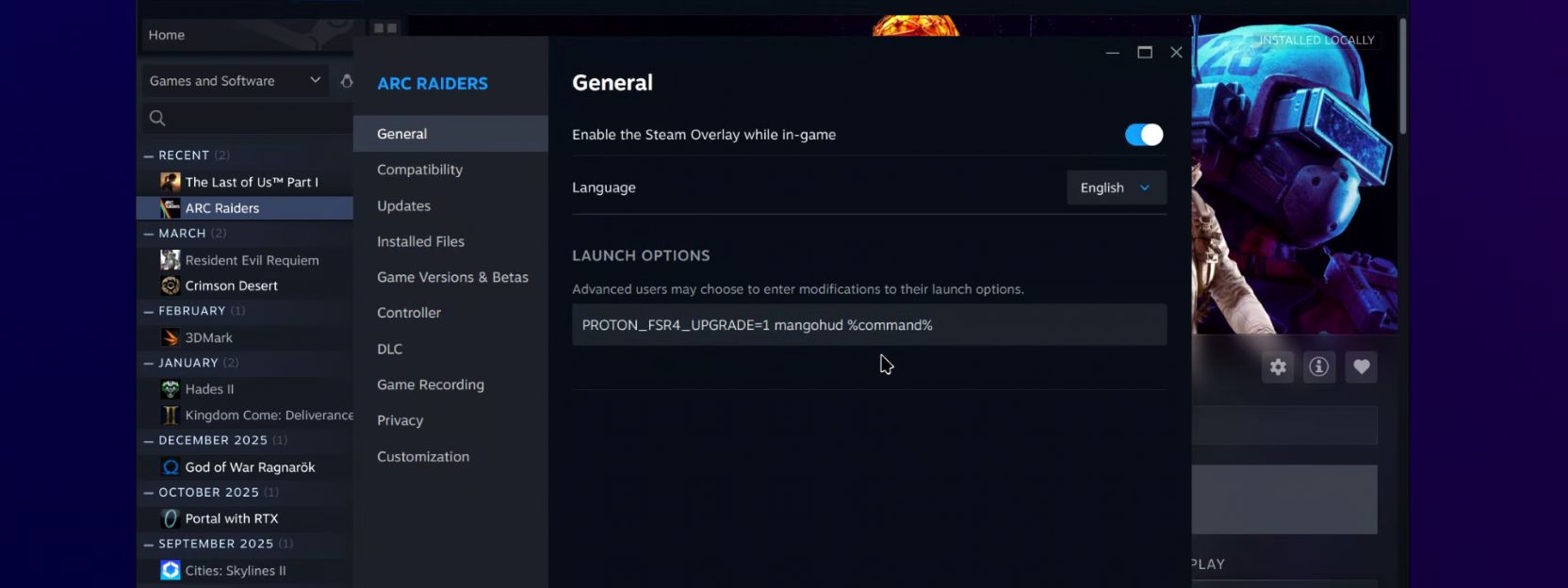Click the Kingdom Come: Deliverance icon
The height and width of the screenshot is (588, 1568).
pos(171,415)
